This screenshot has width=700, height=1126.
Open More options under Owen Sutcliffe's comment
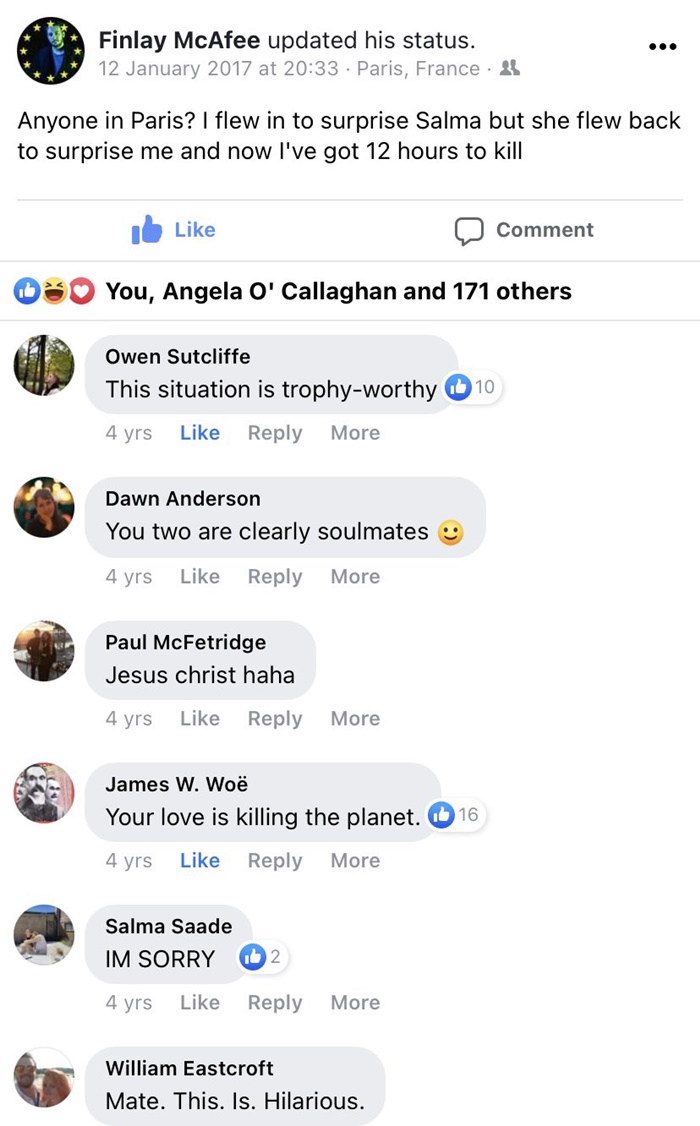coord(355,433)
